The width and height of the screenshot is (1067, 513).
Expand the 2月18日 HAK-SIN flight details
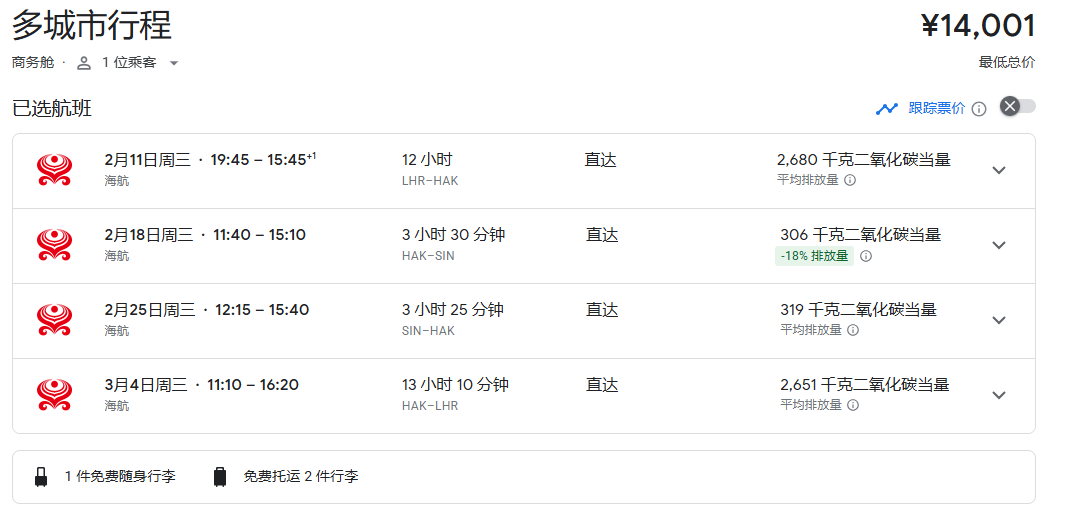click(998, 245)
